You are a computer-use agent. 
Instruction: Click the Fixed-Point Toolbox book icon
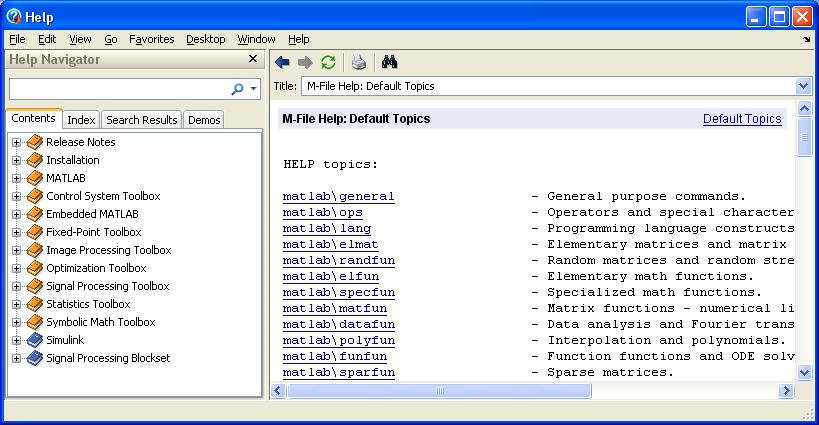click(34, 232)
